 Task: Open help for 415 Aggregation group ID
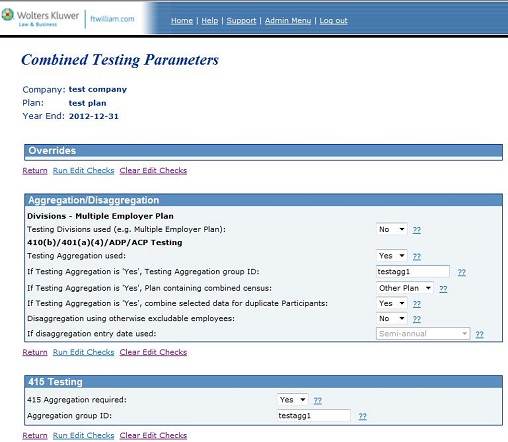(x=363, y=416)
